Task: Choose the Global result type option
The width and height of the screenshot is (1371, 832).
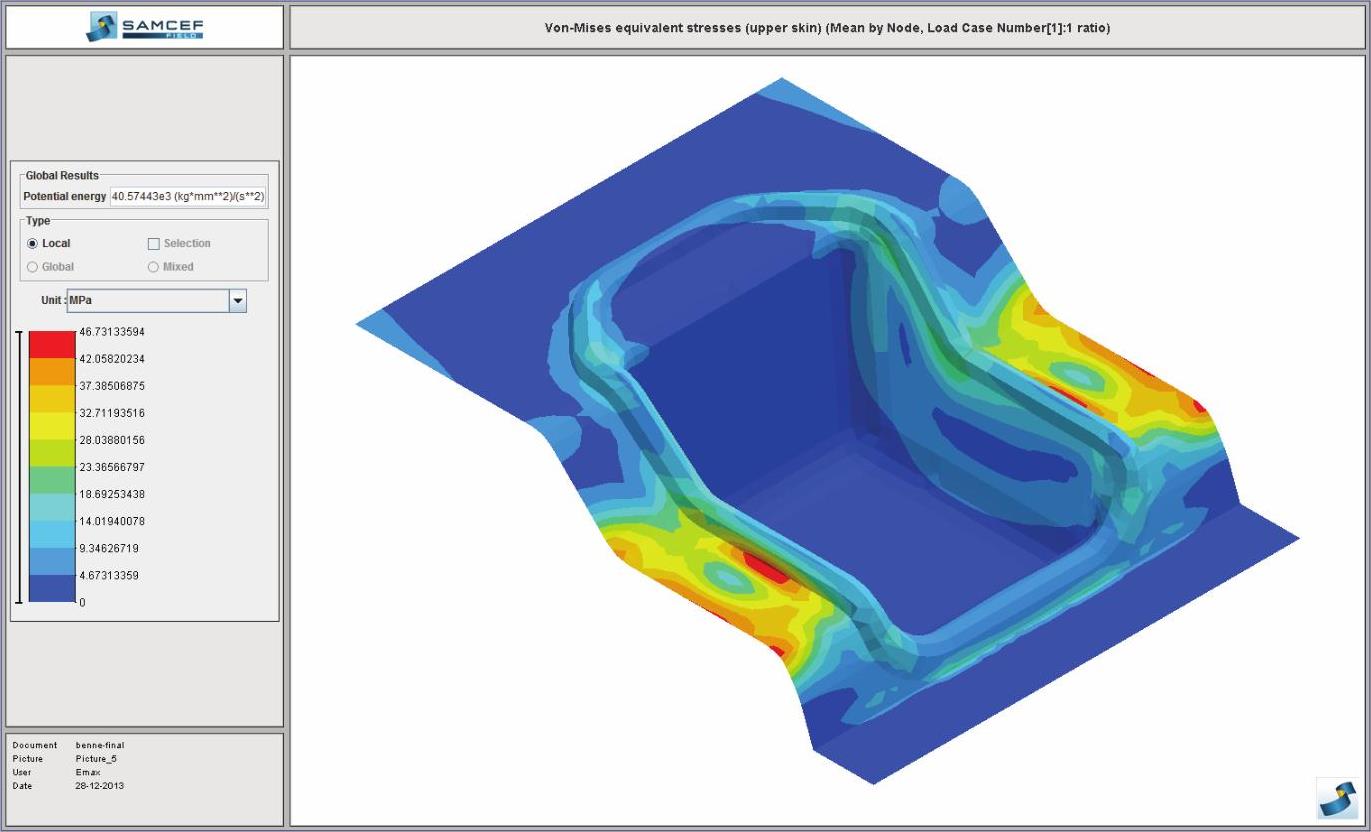Action: click(x=33, y=267)
